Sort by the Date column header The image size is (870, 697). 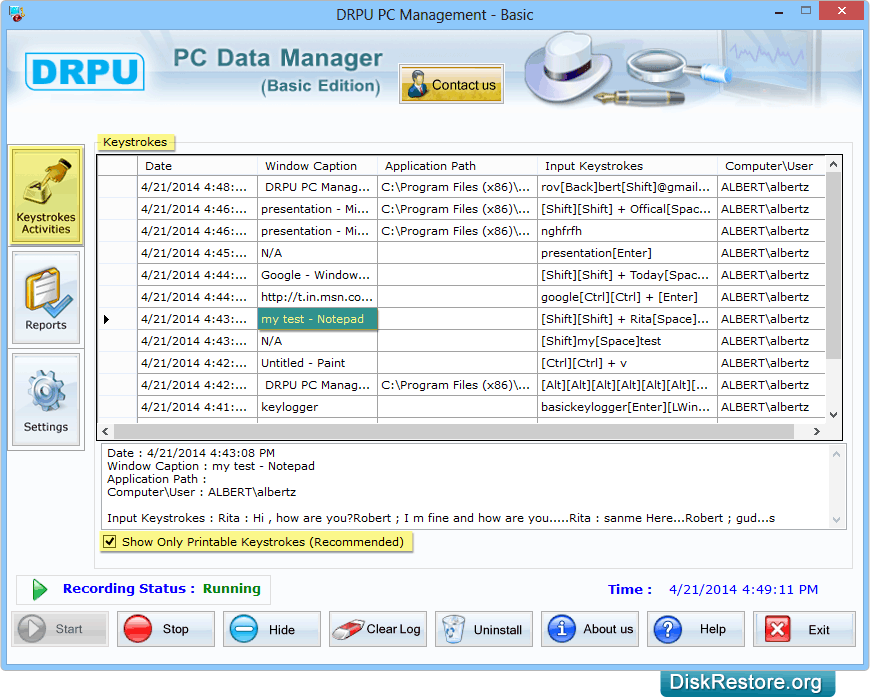pos(198,166)
